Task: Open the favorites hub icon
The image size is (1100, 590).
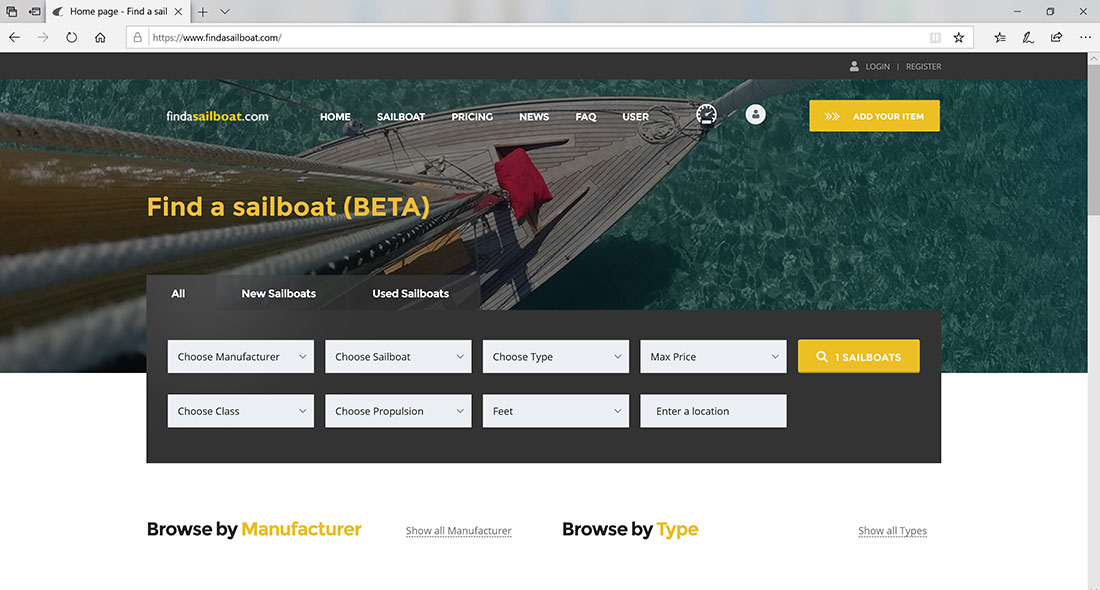Action: [1000, 37]
